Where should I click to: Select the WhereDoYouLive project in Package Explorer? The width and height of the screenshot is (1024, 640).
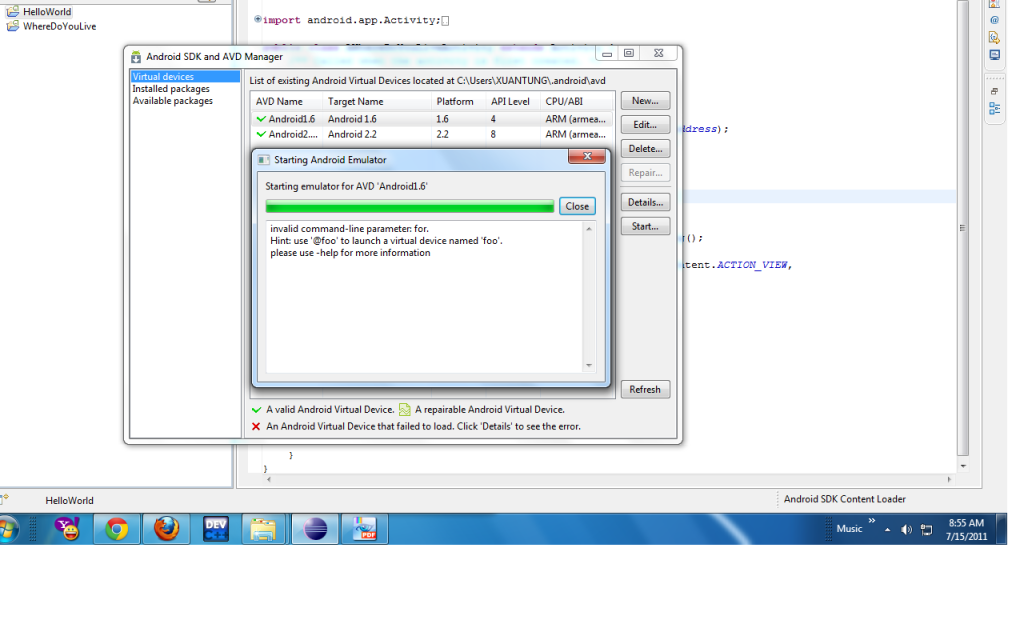[59, 26]
